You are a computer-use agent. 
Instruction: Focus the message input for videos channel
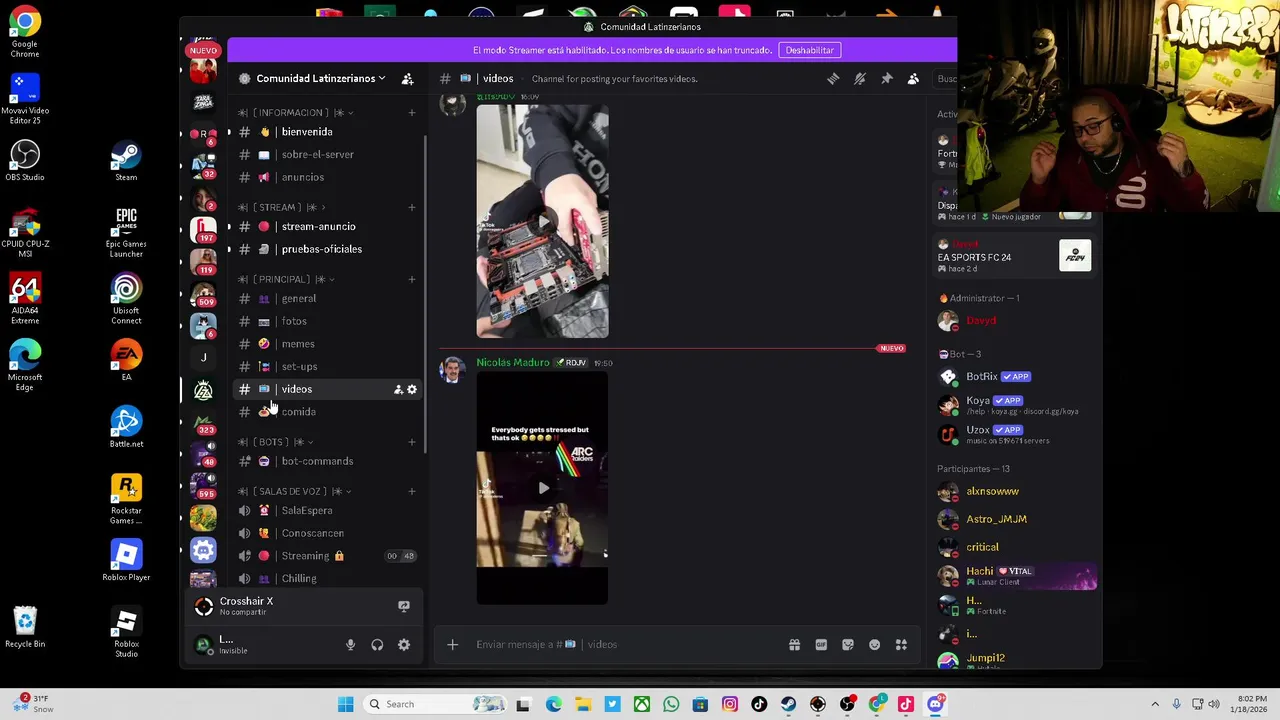pyautogui.click(x=625, y=645)
